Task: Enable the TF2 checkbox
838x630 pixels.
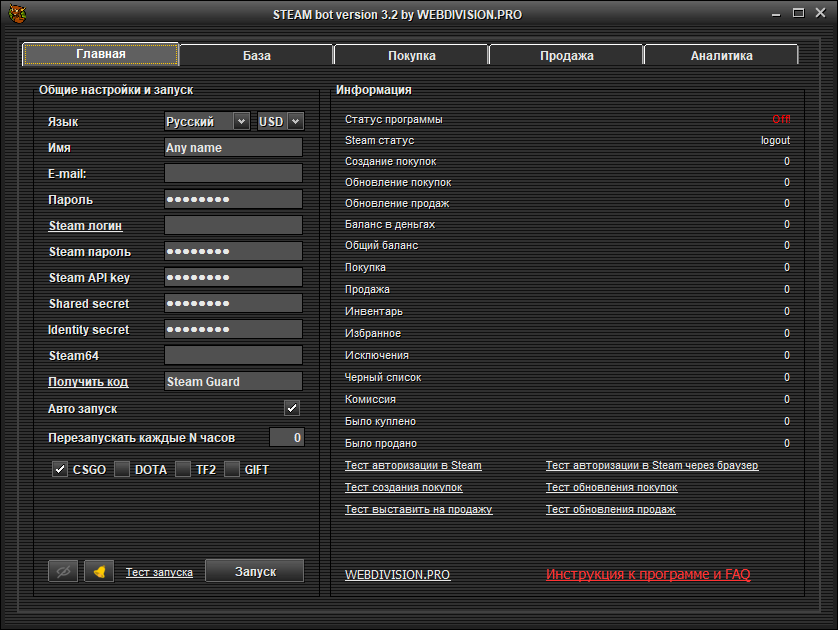Action: [x=183, y=469]
